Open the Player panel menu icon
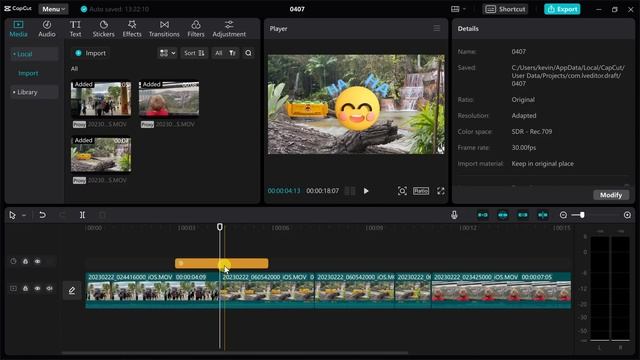Image resolution: width=640 pixels, height=360 pixels. tap(437, 28)
